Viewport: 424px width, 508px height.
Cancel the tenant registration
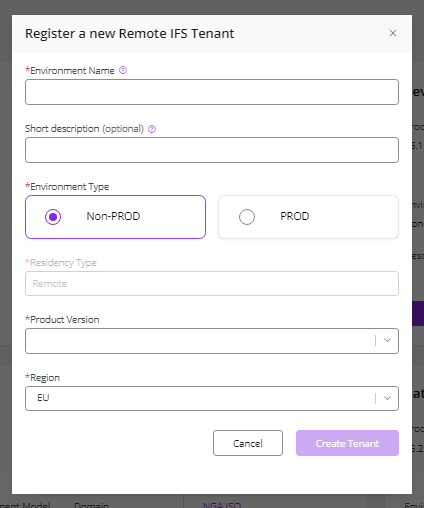tap(248, 443)
